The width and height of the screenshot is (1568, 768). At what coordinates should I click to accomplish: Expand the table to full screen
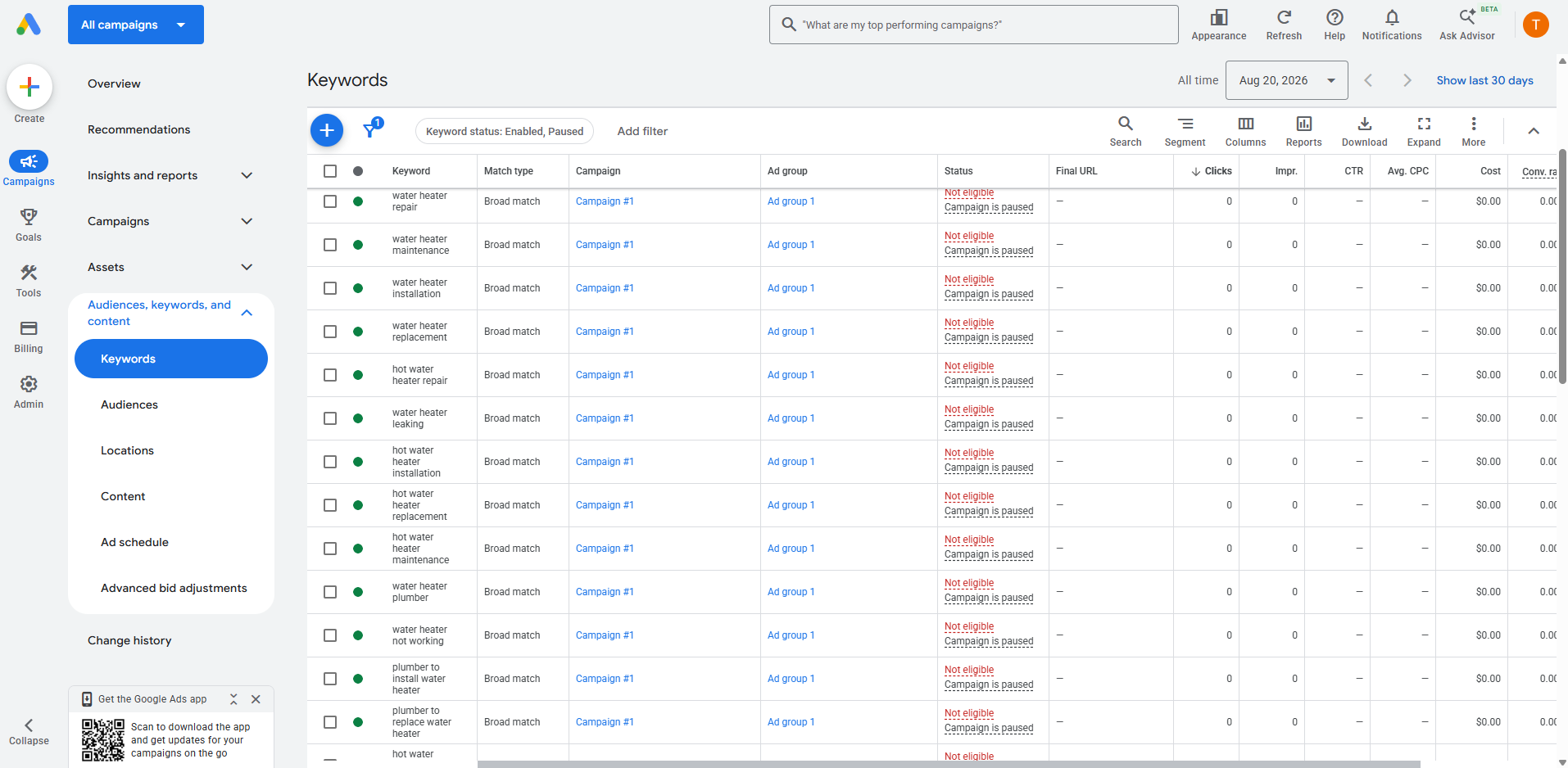tap(1424, 131)
